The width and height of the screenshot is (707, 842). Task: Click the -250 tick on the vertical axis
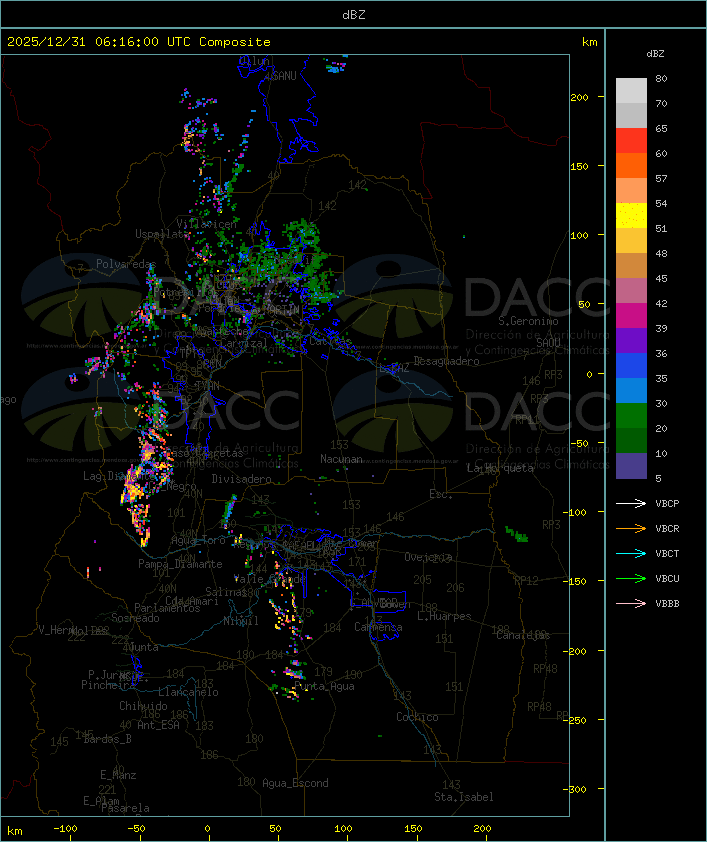(x=577, y=720)
